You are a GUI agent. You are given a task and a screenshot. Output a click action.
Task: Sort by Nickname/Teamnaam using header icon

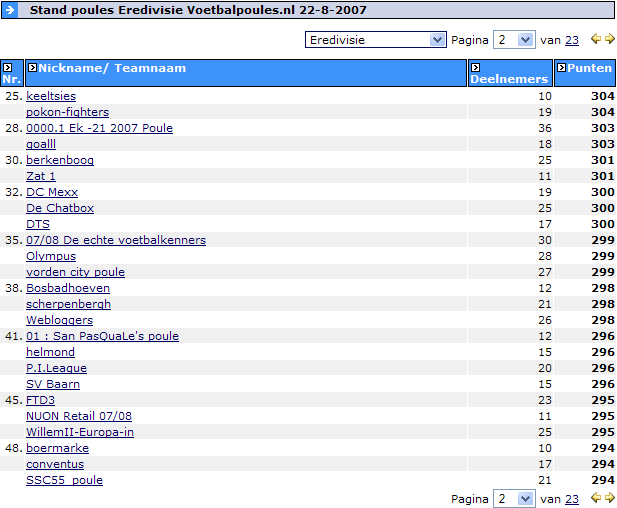(x=32, y=68)
